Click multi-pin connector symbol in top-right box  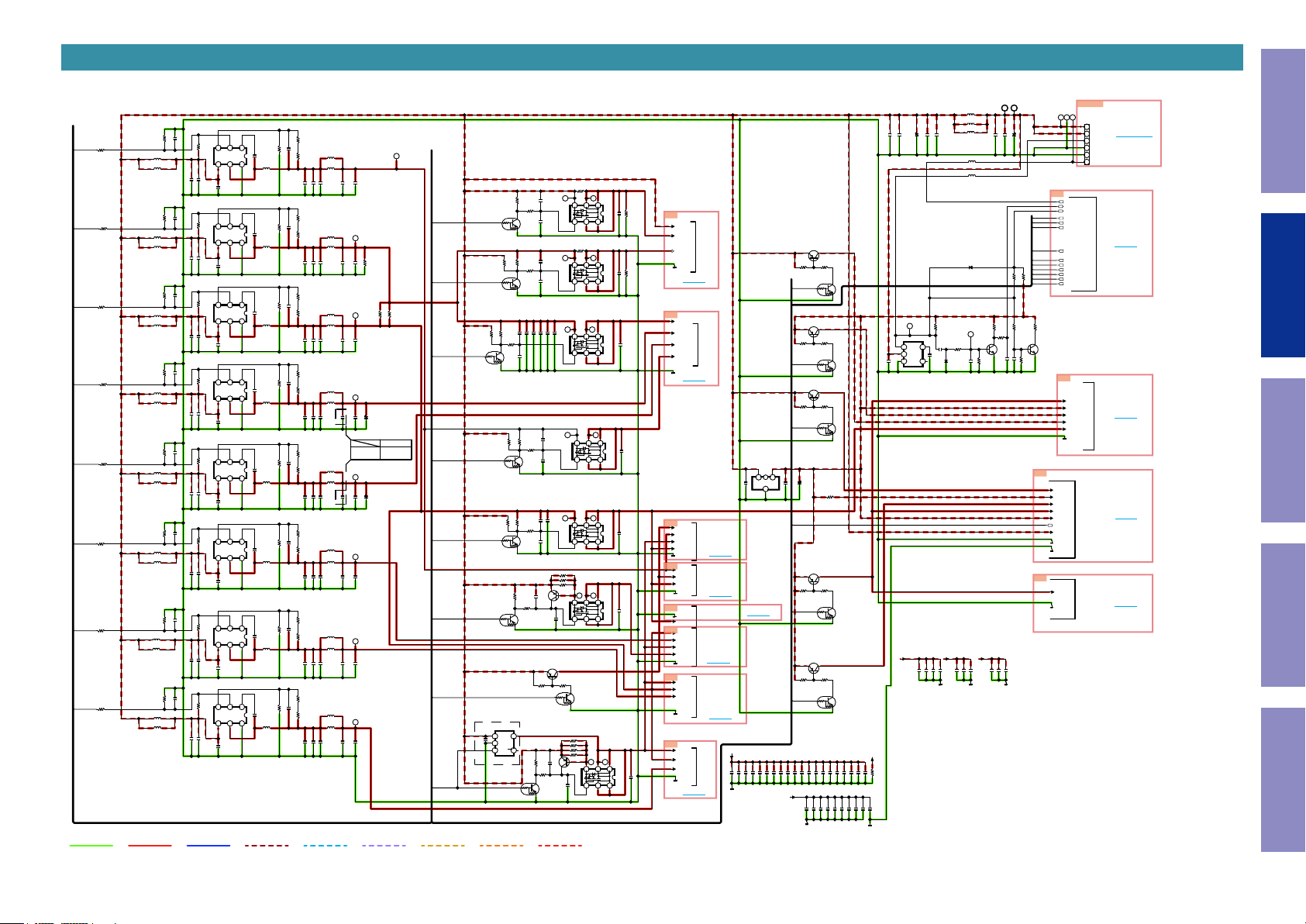point(1087,144)
